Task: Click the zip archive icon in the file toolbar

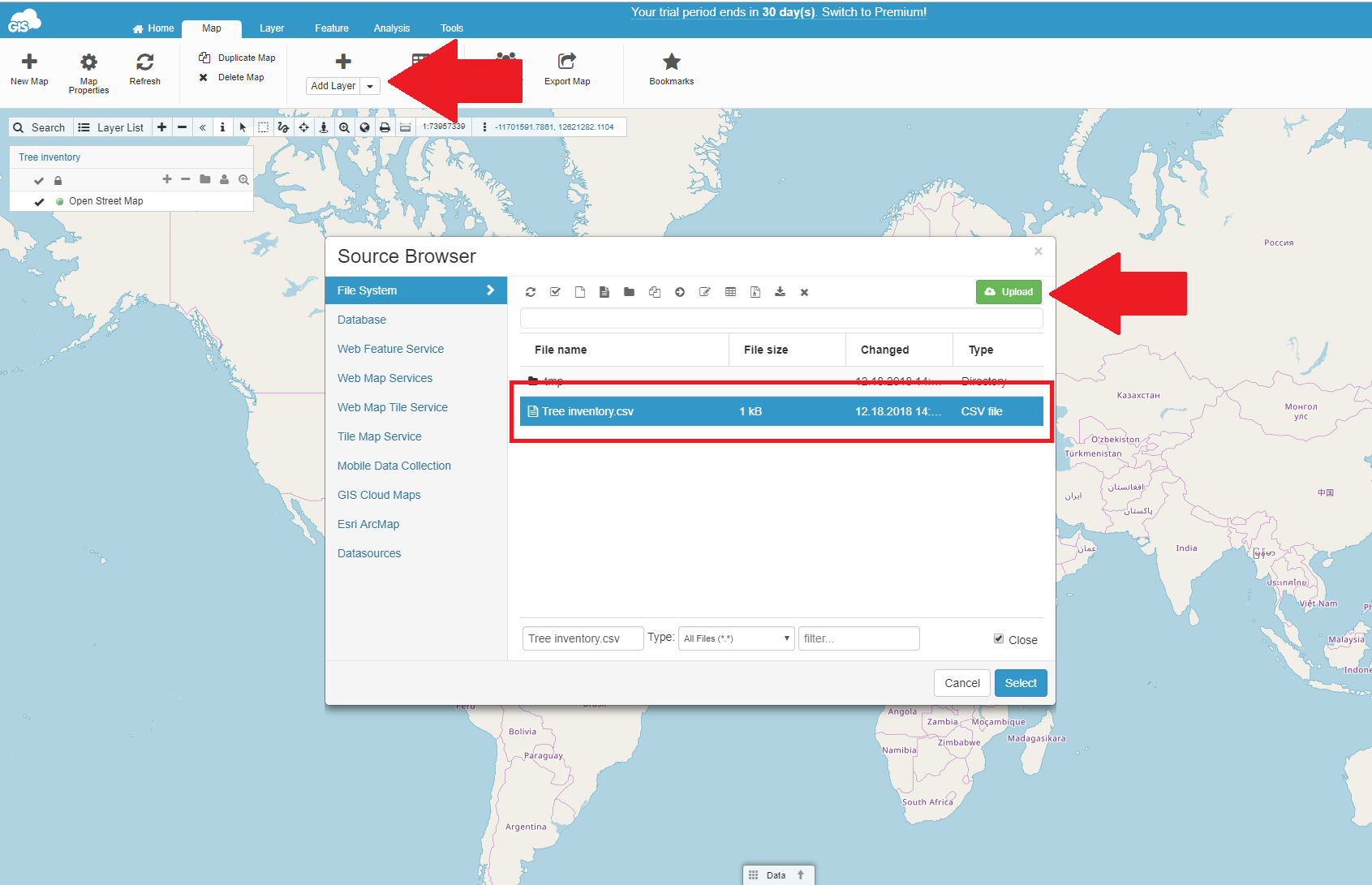Action: click(755, 292)
